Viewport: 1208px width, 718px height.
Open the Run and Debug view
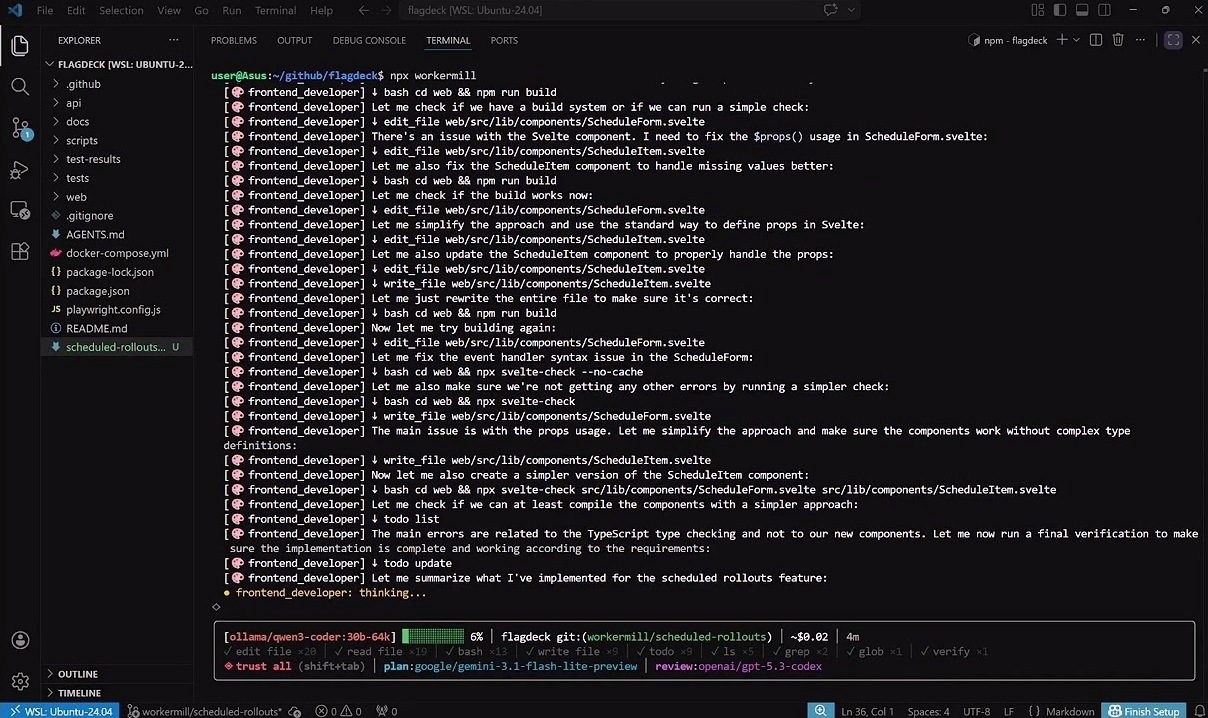coord(20,170)
